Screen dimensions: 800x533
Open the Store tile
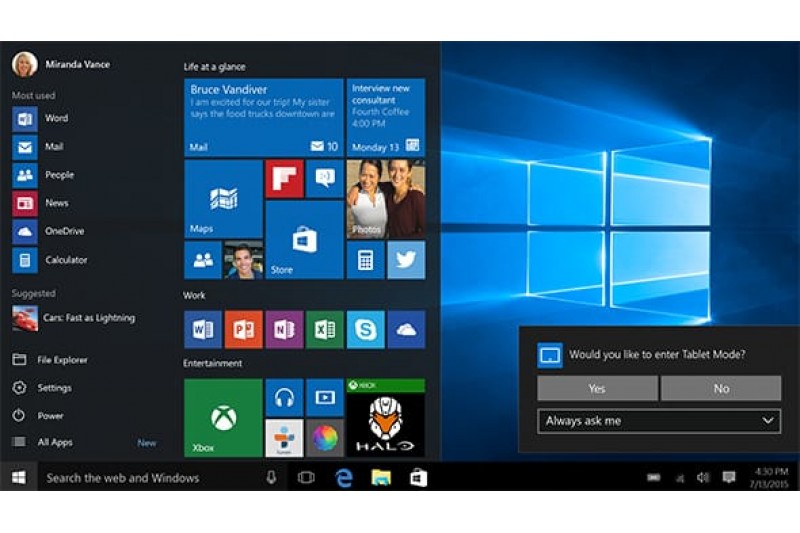point(305,240)
